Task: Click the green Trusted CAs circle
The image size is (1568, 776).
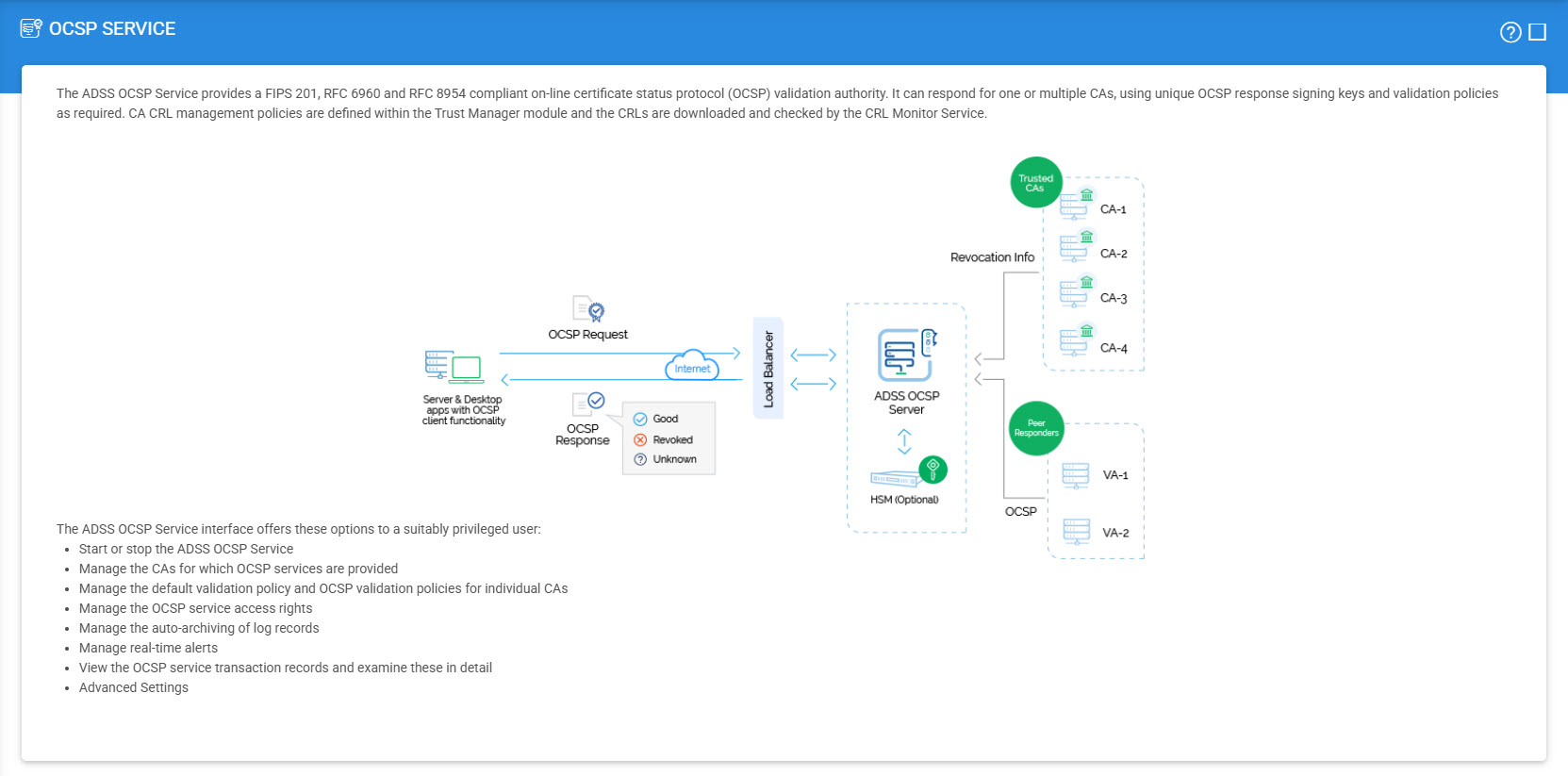Action: pos(1035,182)
